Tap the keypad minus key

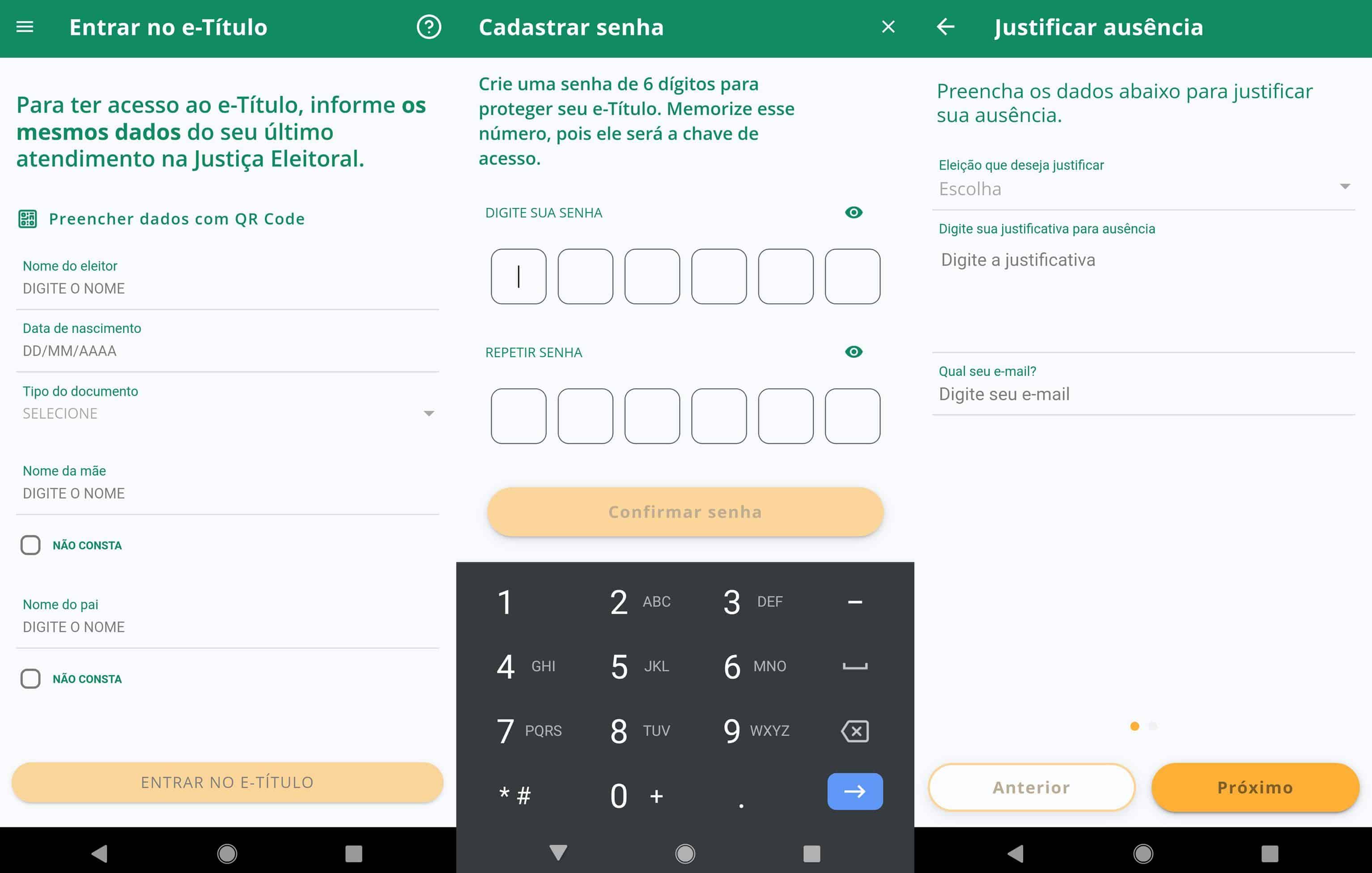tap(855, 602)
